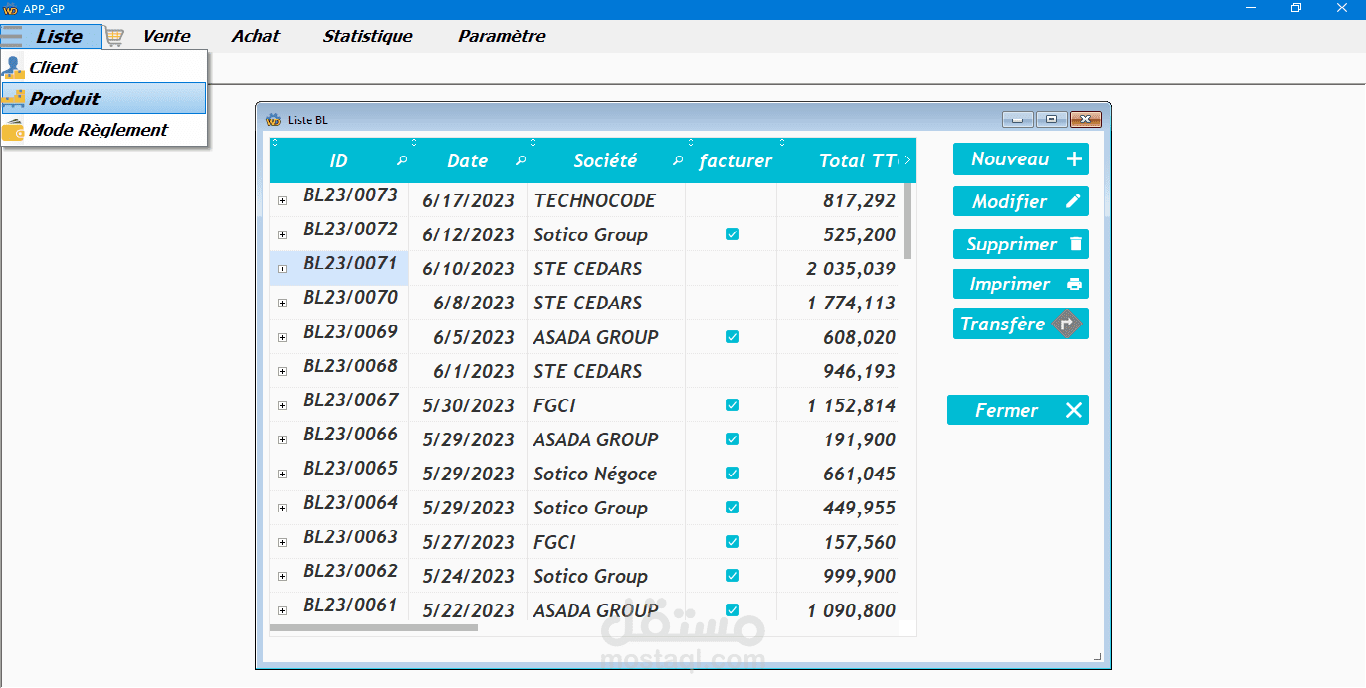Image resolution: width=1366 pixels, height=688 pixels.
Task: Uncheck facturer for BL23/0072 Sotico Group
Action: (x=732, y=234)
